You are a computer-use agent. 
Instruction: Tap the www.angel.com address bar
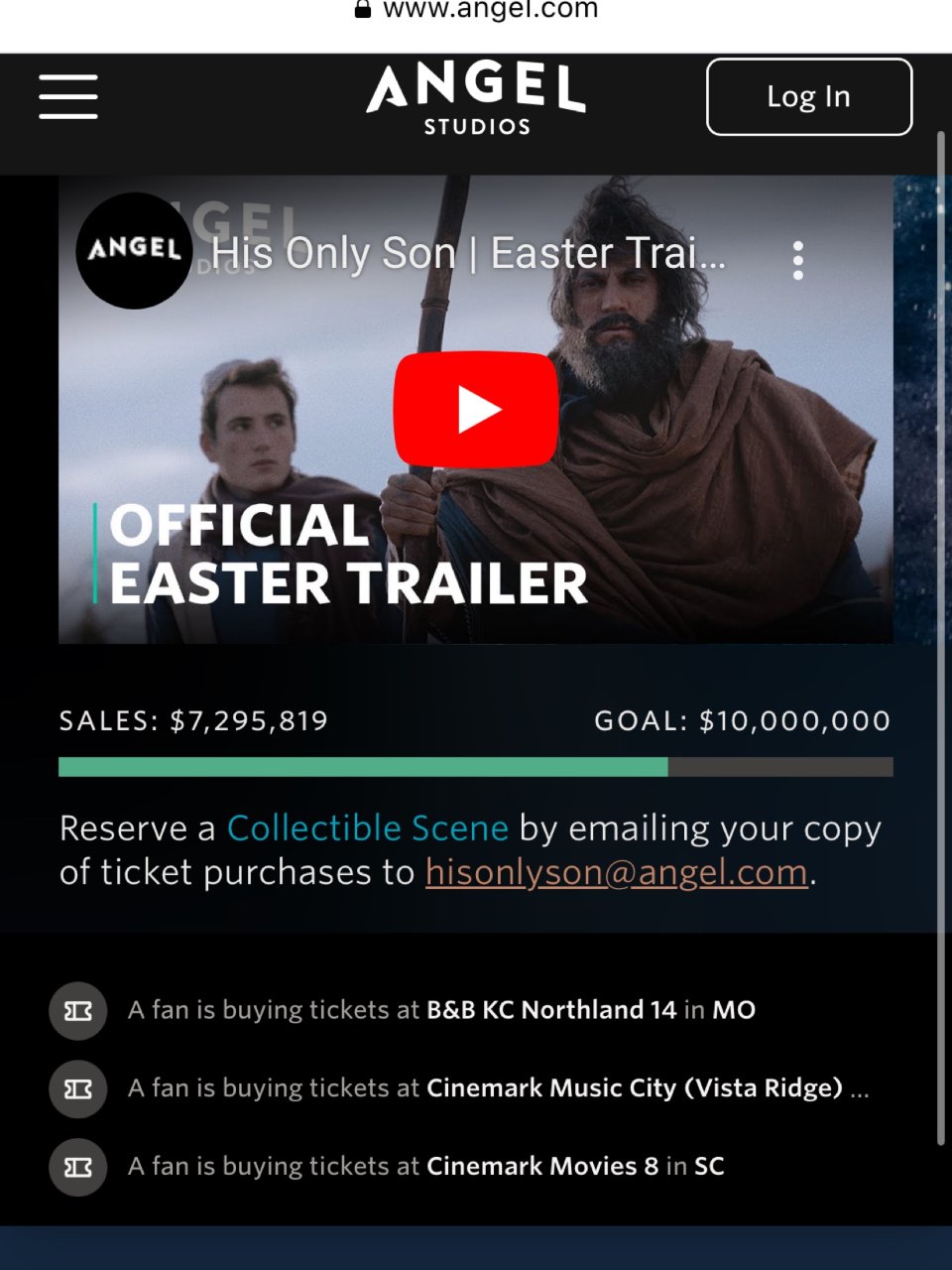coord(476,11)
